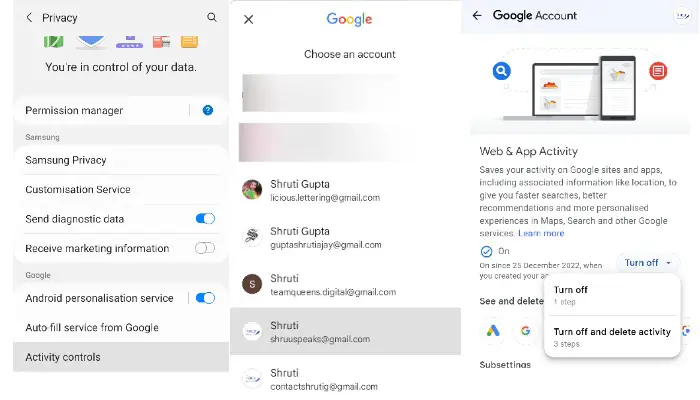The width and height of the screenshot is (700, 400).
Task: Select account licious.lettering@gmail.com
Action: tap(345, 190)
